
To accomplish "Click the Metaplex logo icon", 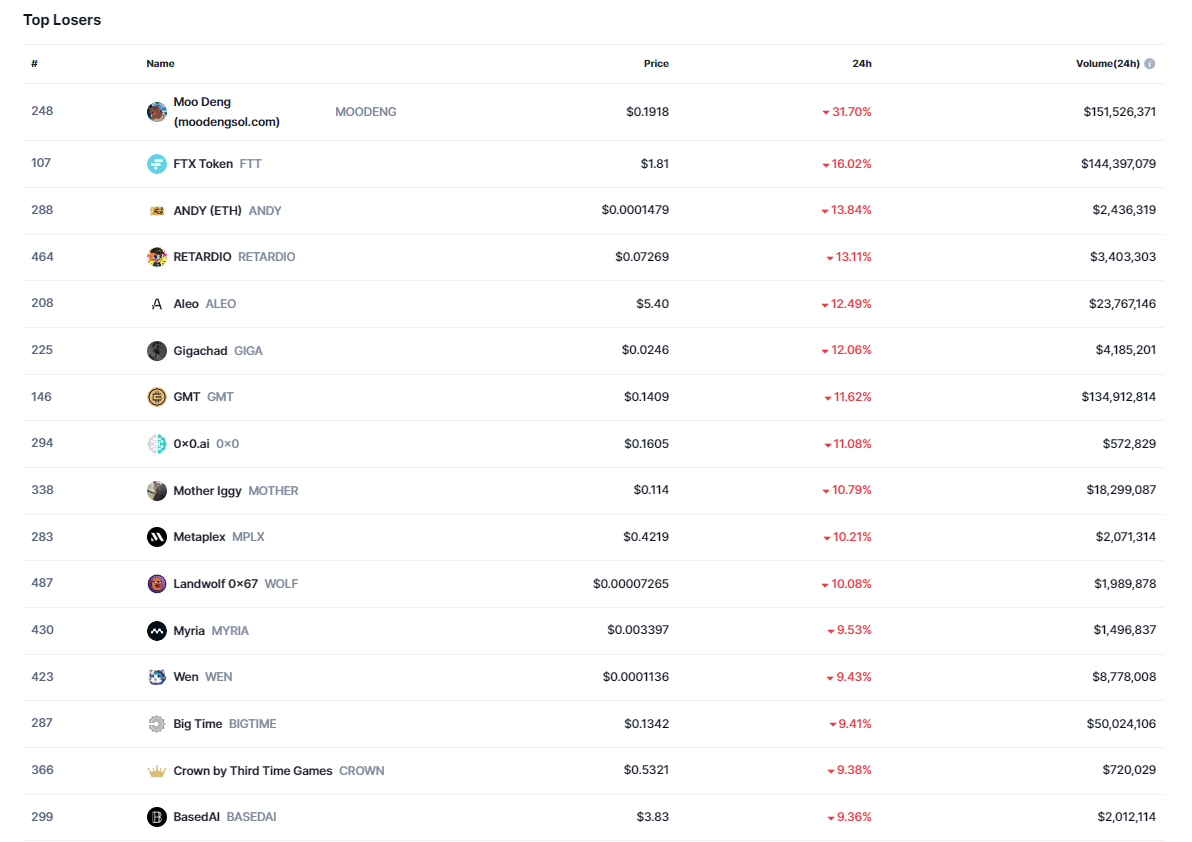I will [156, 537].
